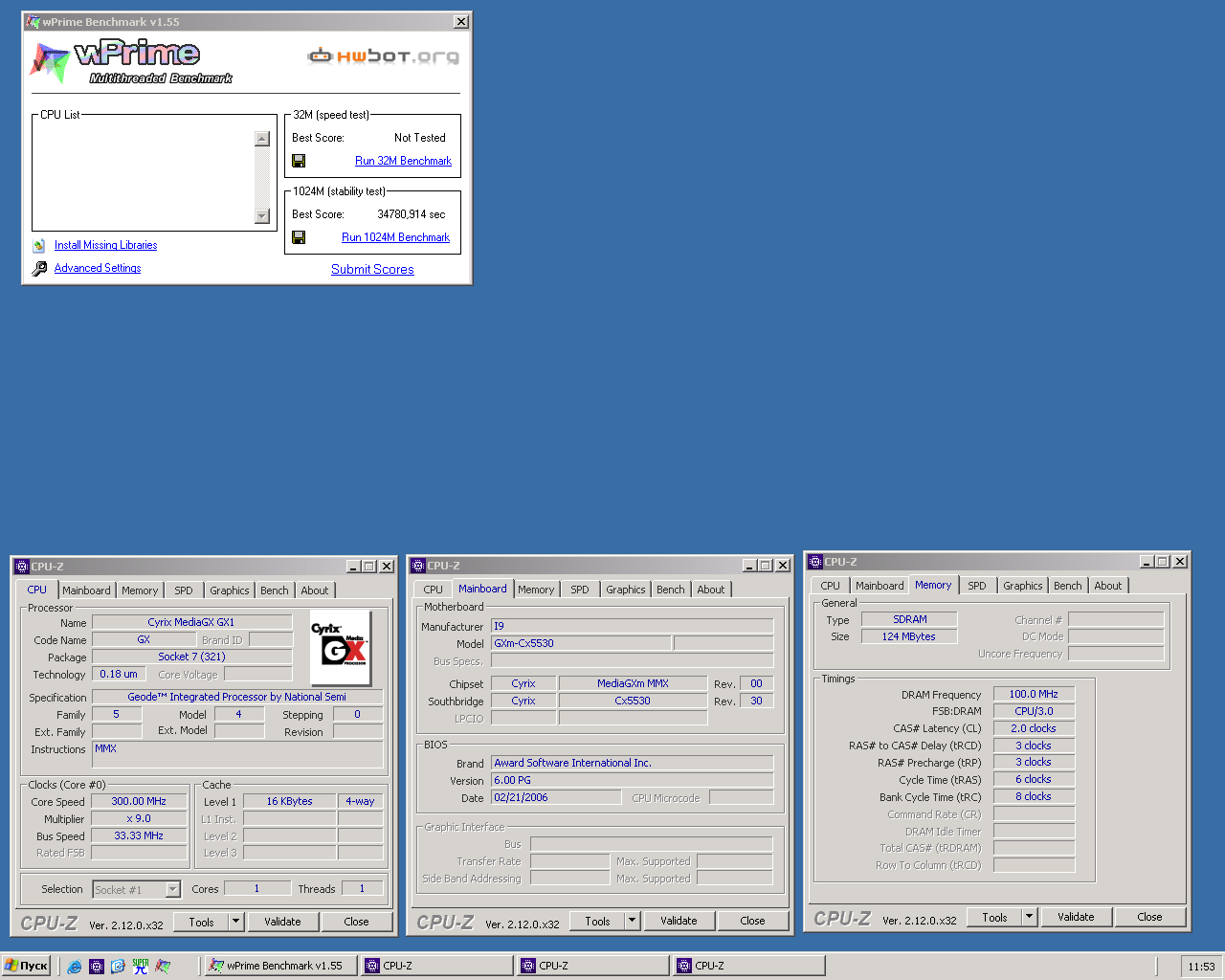Click the CAS# Latency 2.0 clocks value
Viewport: 1225px width, 980px height.
coord(1034,729)
